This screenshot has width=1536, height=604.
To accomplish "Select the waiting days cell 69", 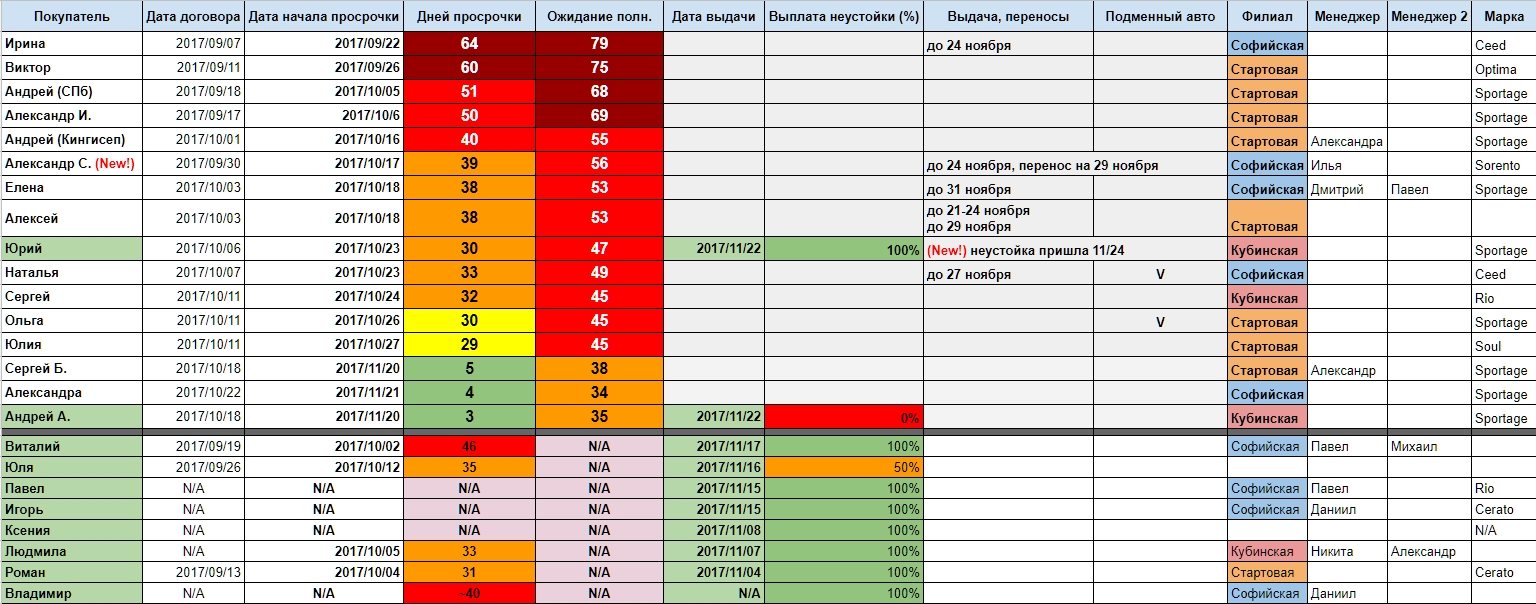I will pyautogui.click(x=599, y=116).
